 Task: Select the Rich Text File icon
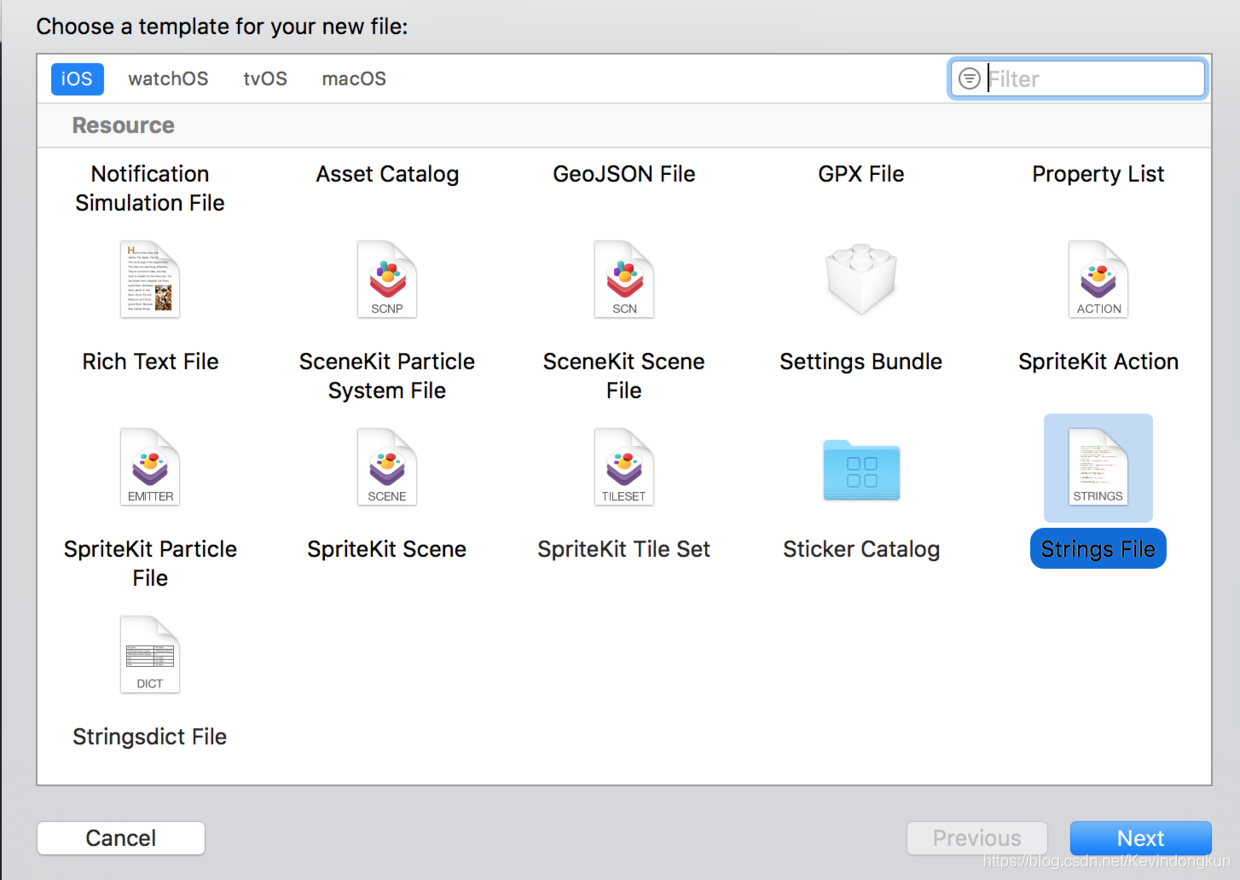point(150,279)
